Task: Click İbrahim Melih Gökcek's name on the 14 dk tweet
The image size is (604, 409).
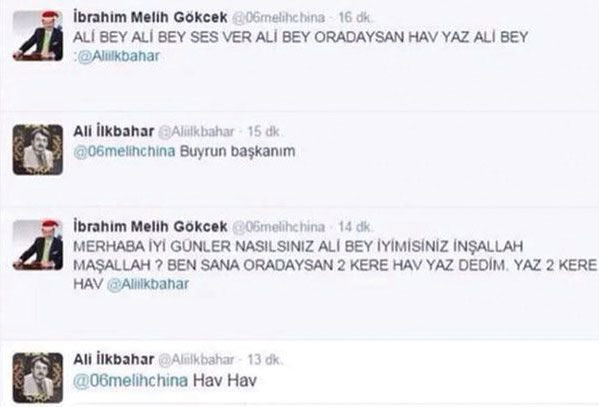Action: [x=150, y=226]
